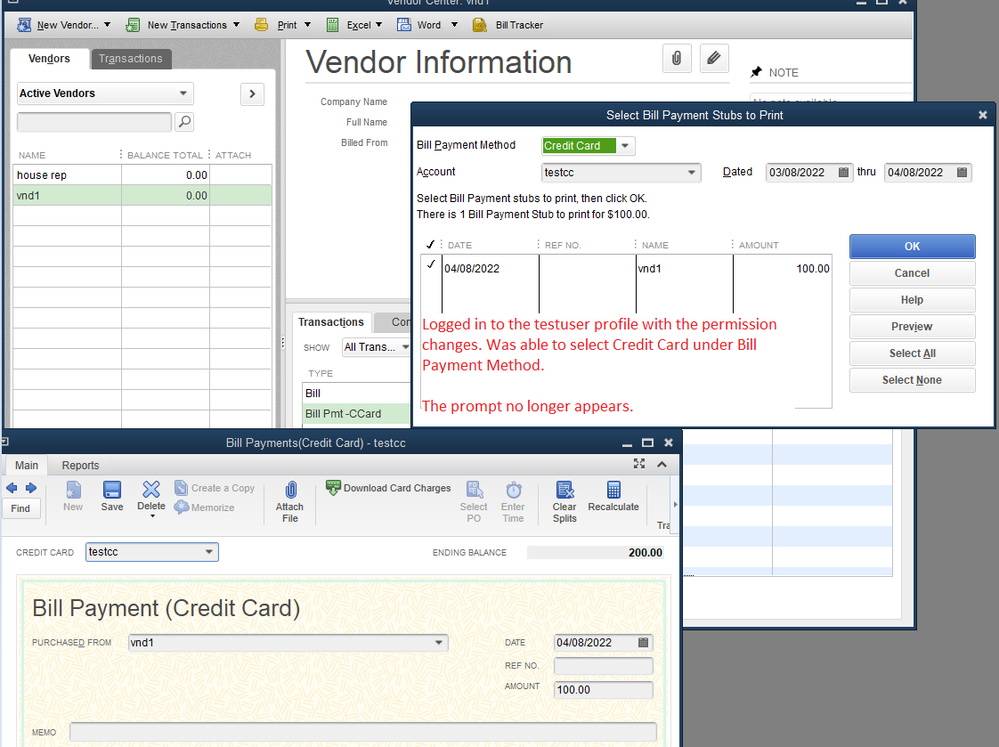Toggle checkmark for the 04/08/2022 vnd1 stub
The width and height of the screenshot is (999, 747).
click(x=431, y=265)
